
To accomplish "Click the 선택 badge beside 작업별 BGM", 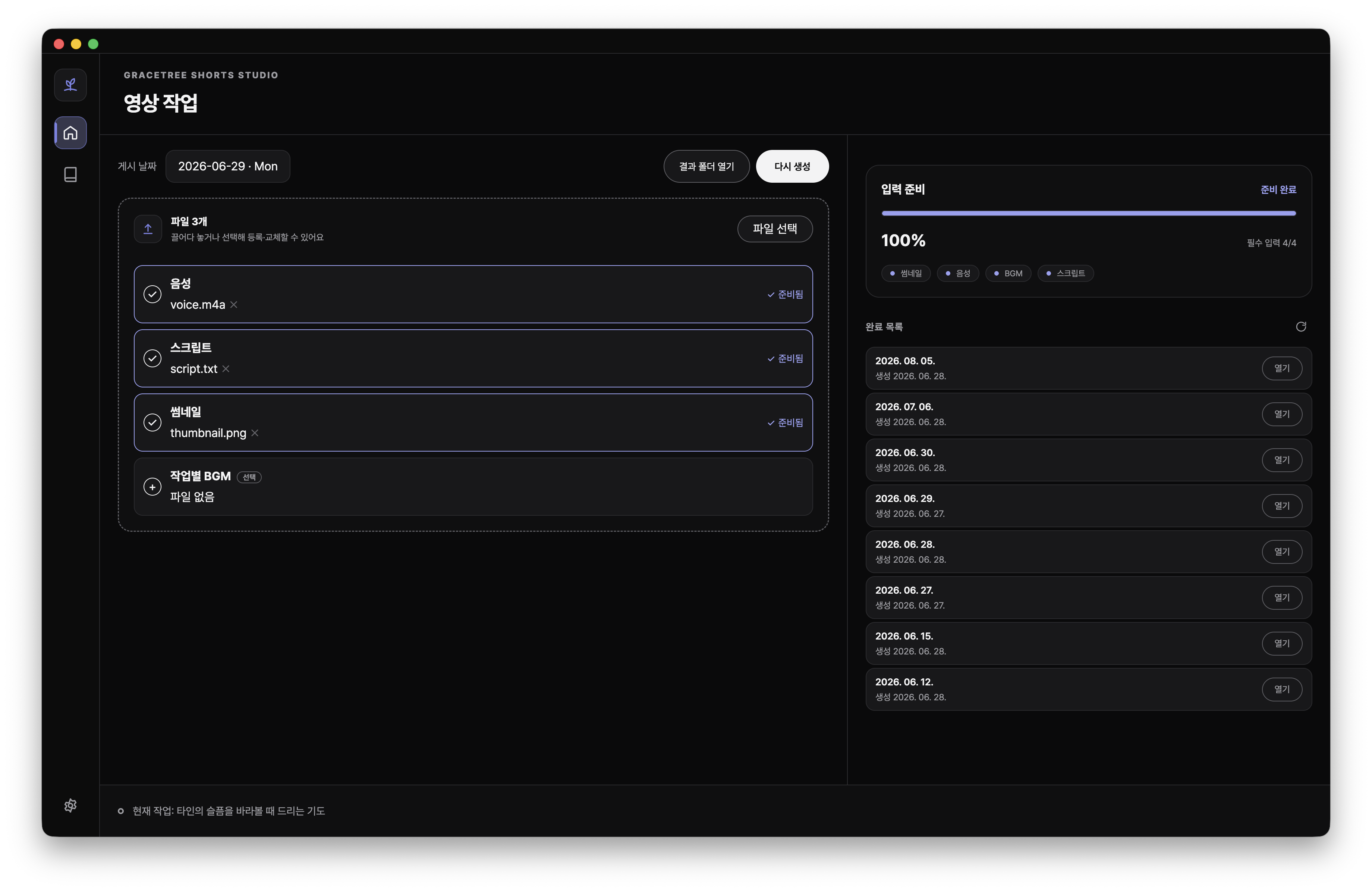I will 249,477.
